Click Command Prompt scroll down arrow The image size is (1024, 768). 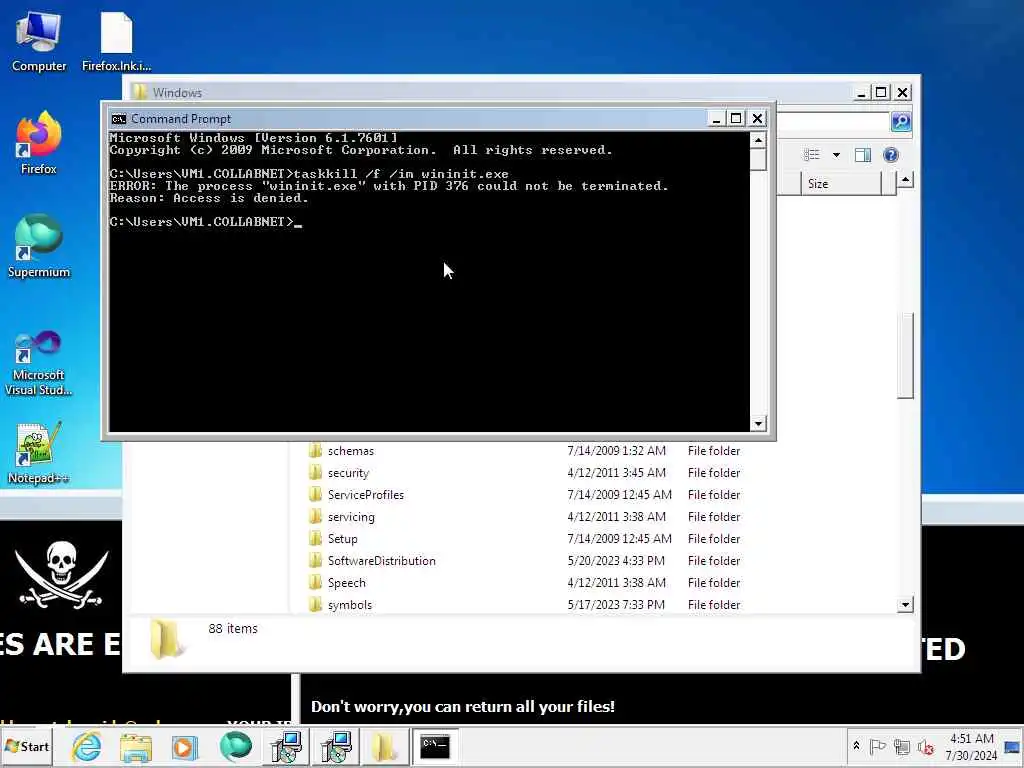[758, 424]
